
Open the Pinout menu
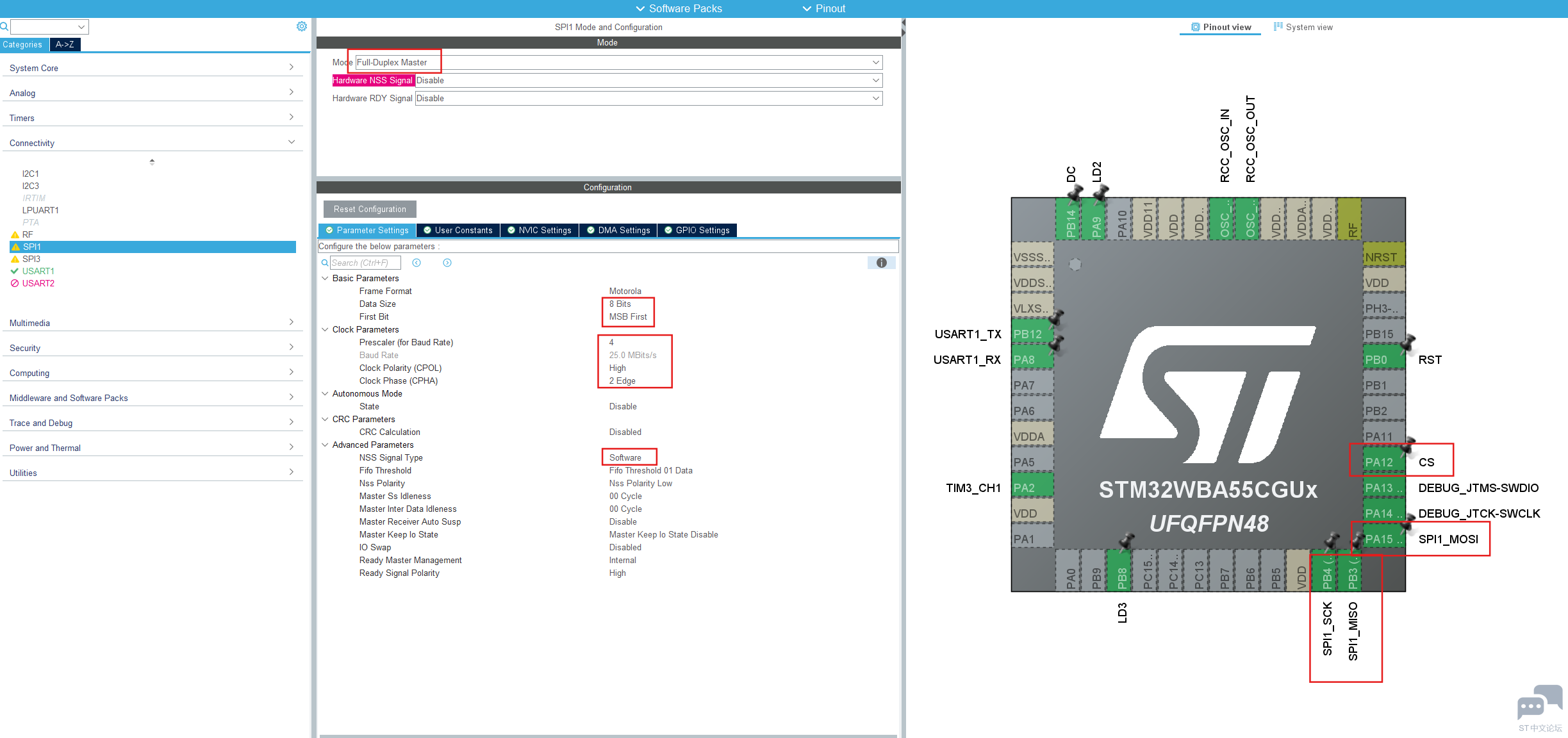coord(824,8)
